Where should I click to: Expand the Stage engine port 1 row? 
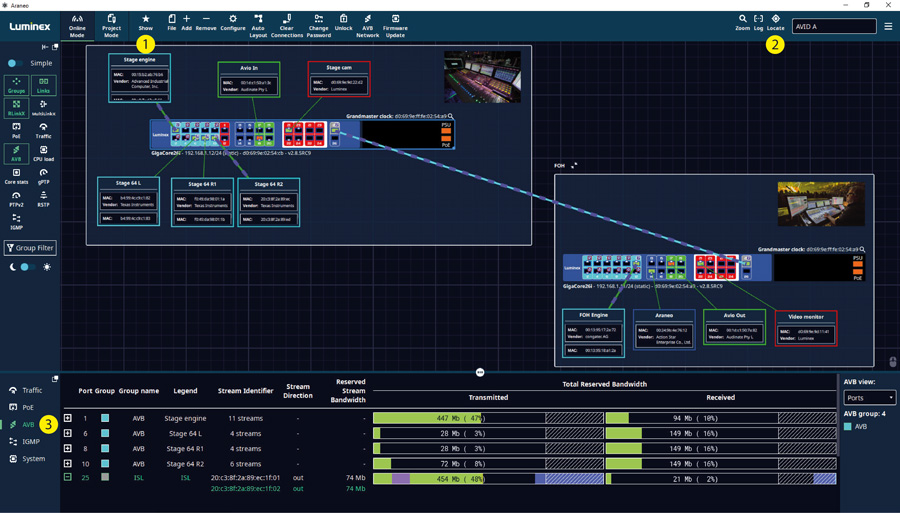[68, 418]
